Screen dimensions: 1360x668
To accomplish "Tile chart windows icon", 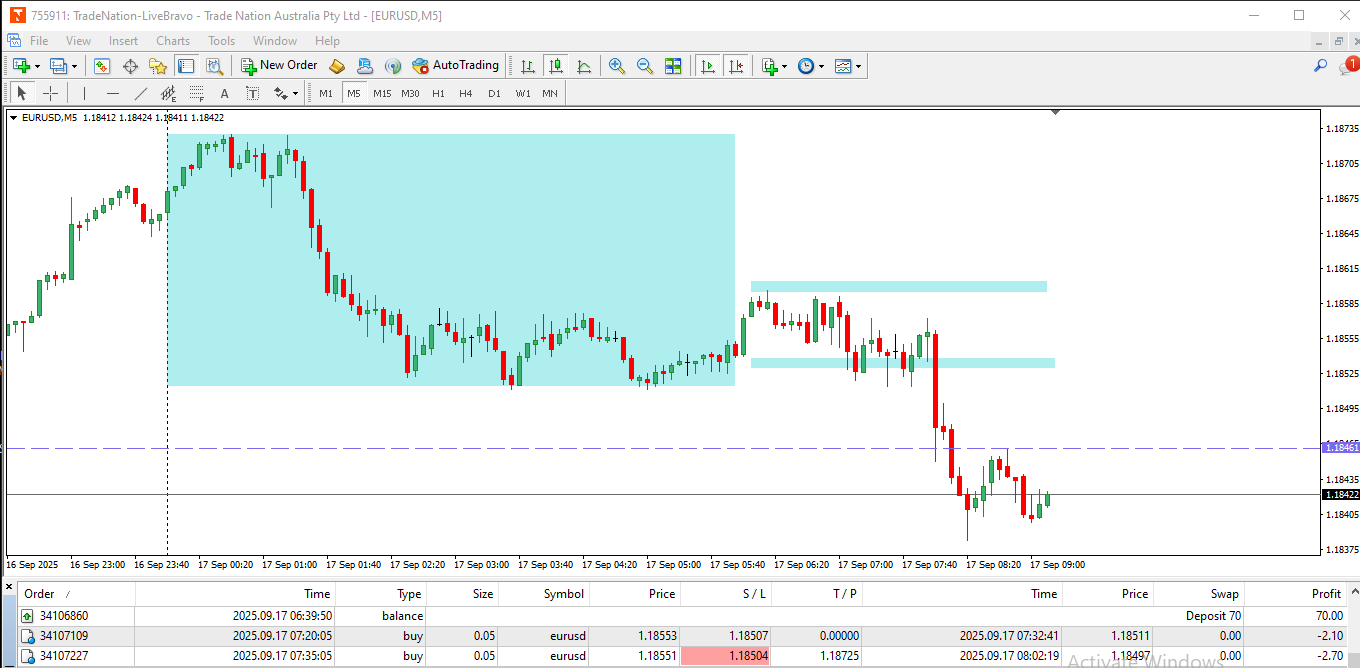I will click(673, 66).
